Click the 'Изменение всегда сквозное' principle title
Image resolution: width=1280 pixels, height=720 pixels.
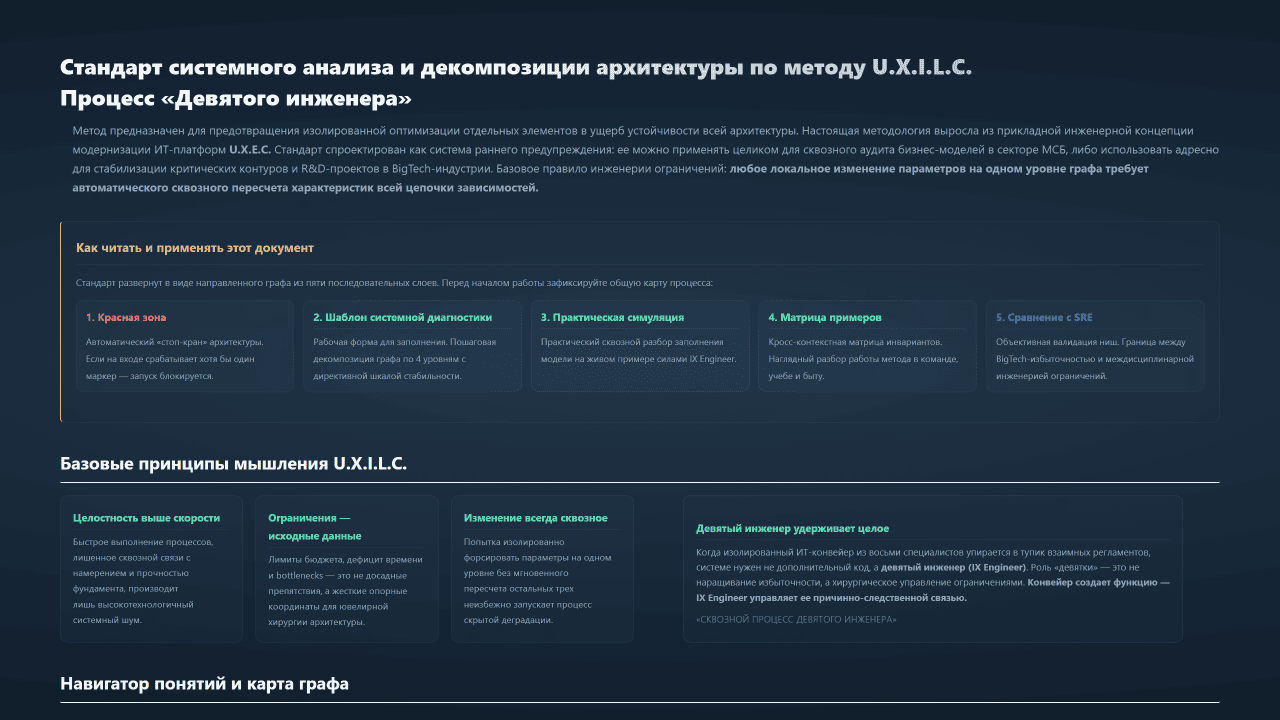(x=536, y=518)
